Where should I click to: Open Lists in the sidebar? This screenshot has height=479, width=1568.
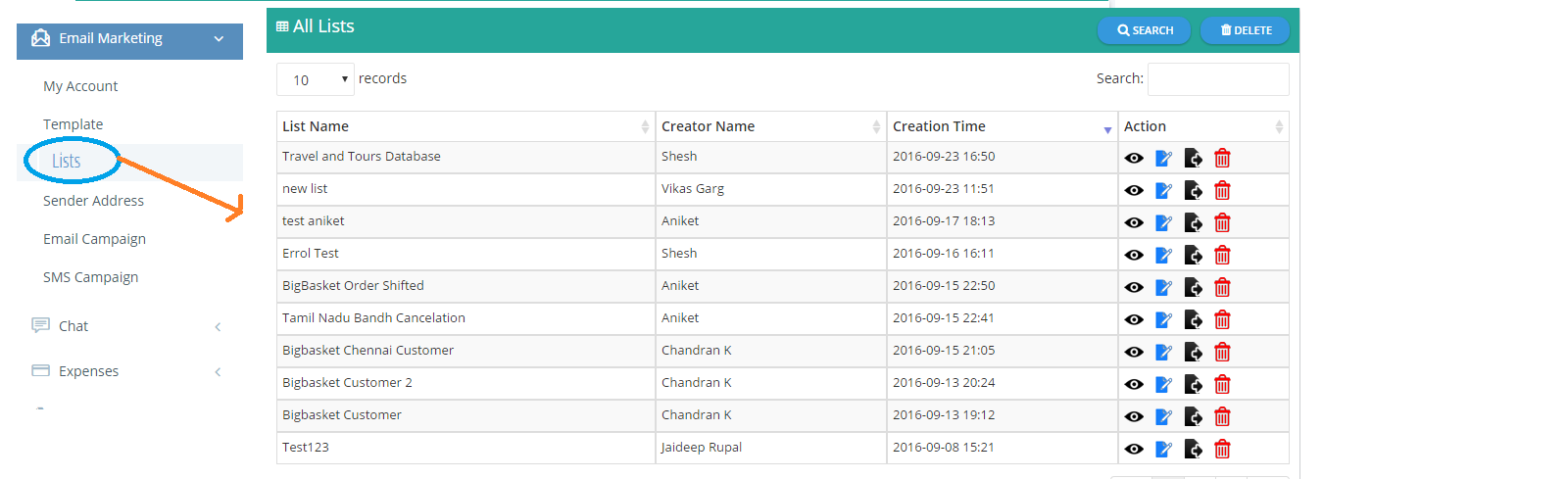67,161
